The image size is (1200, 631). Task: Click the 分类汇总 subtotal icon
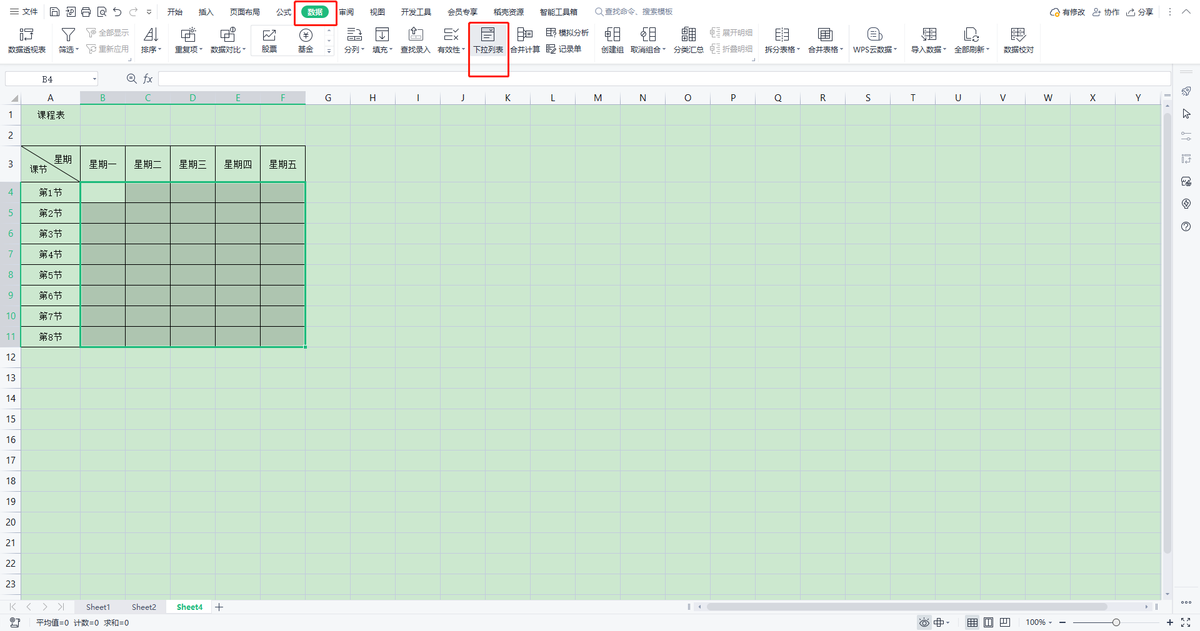688,35
